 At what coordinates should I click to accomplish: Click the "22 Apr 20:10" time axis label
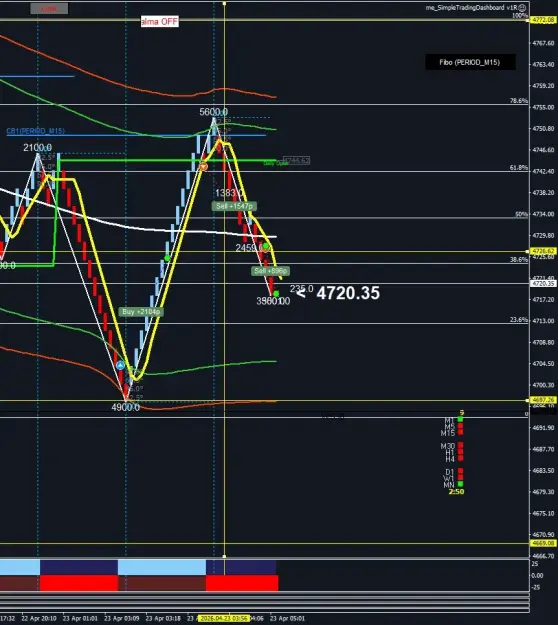[39, 618]
